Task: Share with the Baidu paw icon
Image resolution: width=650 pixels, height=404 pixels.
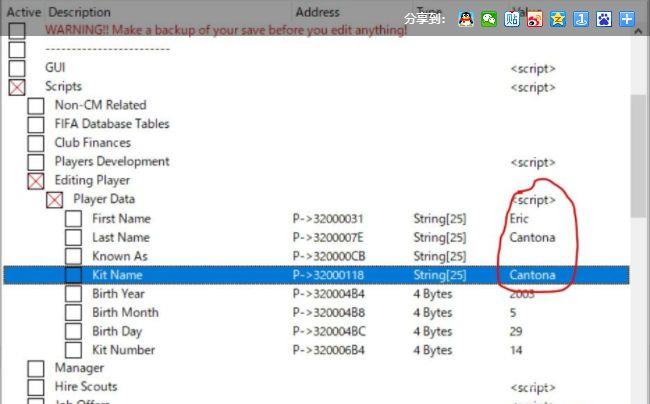Action: click(x=604, y=18)
